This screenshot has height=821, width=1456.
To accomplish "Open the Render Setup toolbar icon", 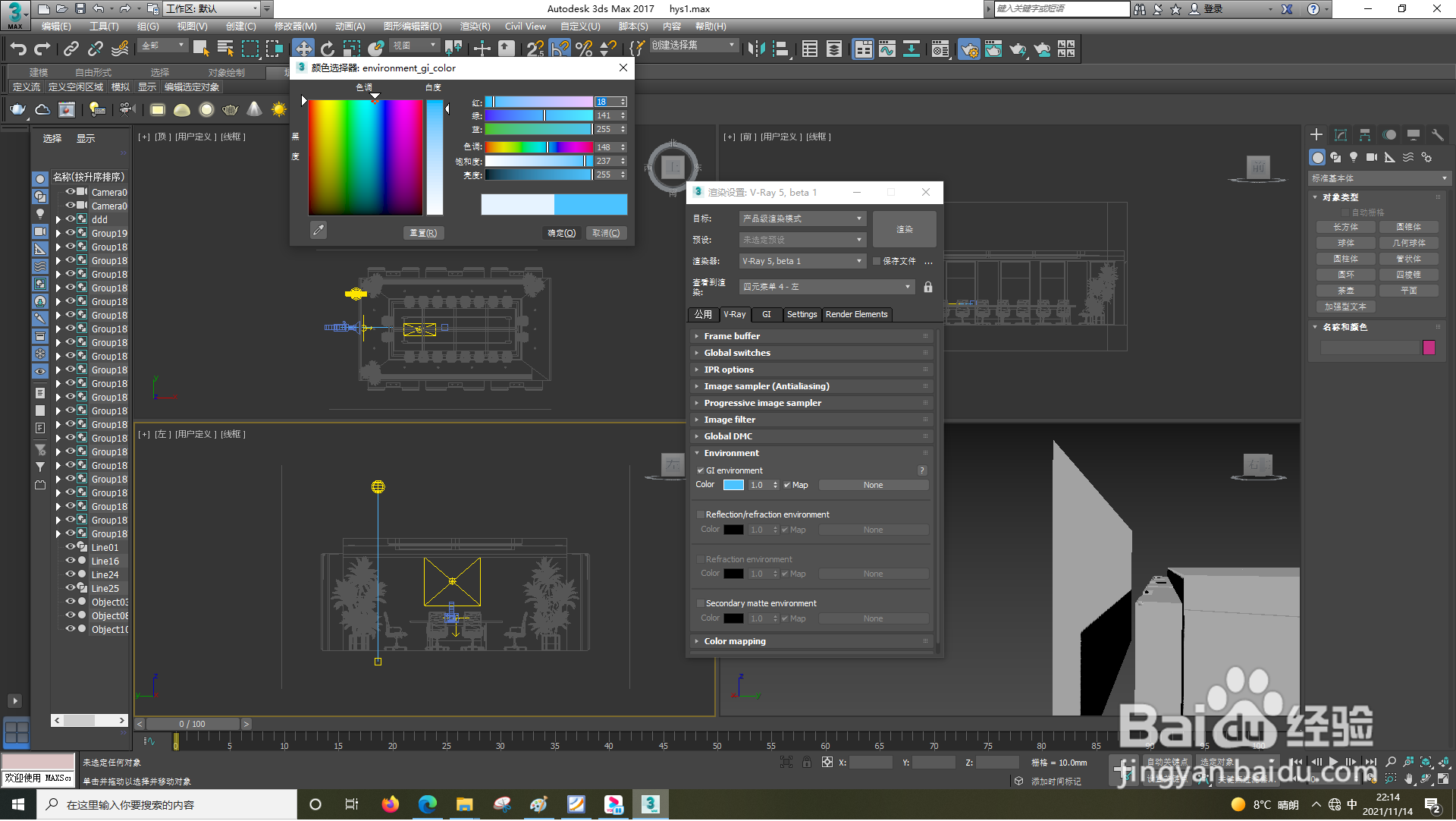I will pos(969,49).
